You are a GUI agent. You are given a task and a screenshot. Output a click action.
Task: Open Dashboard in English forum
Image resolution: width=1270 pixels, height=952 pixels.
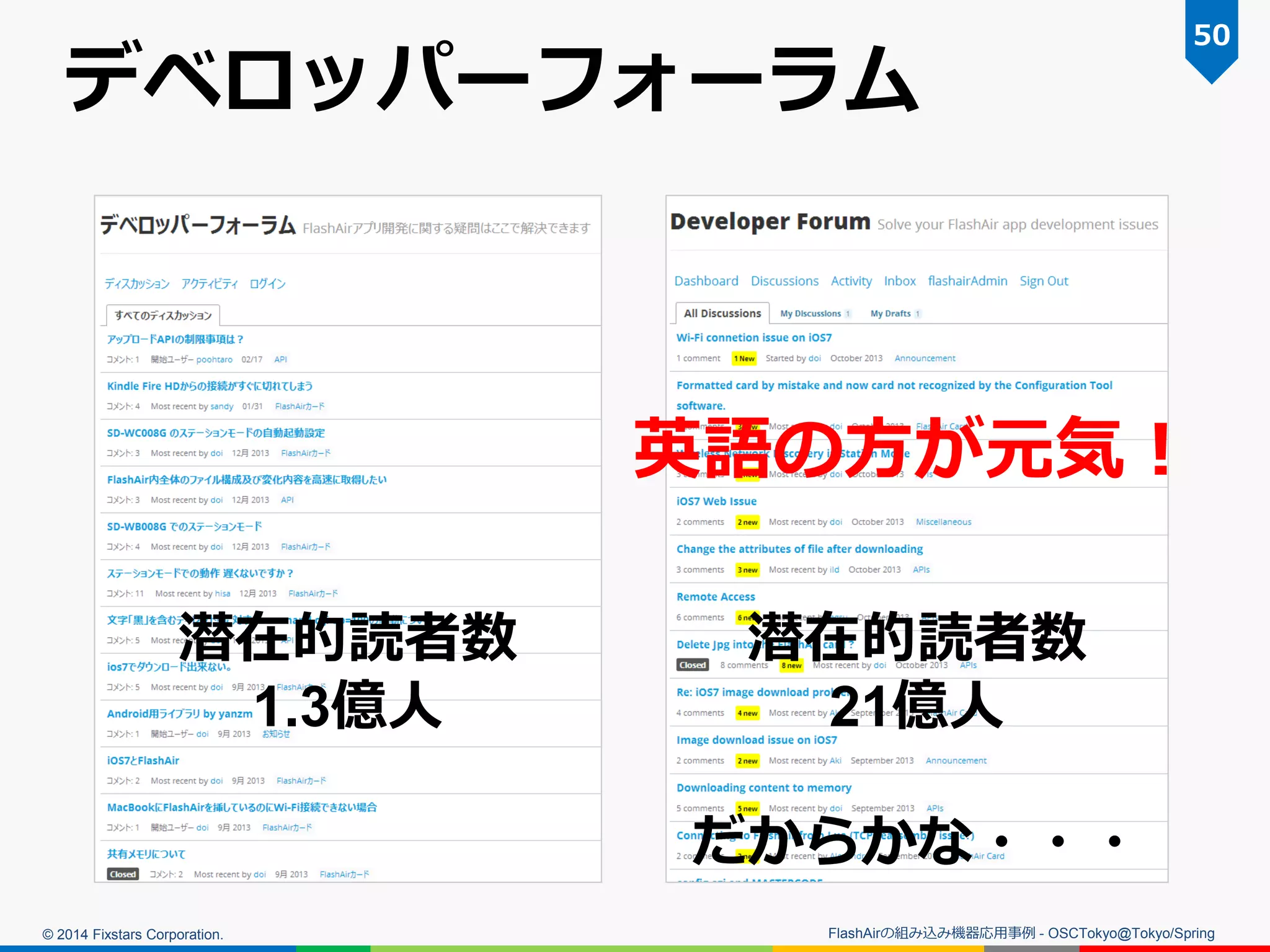click(x=706, y=281)
